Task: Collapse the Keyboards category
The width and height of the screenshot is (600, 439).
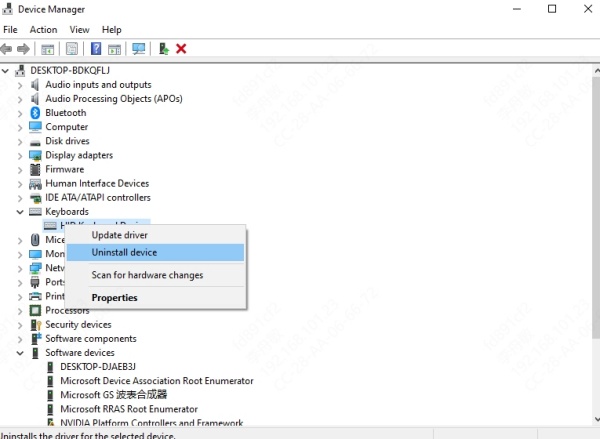Action: [20, 212]
